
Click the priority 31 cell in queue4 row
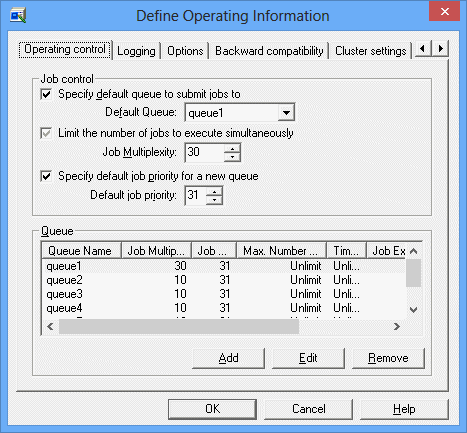tap(225, 308)
